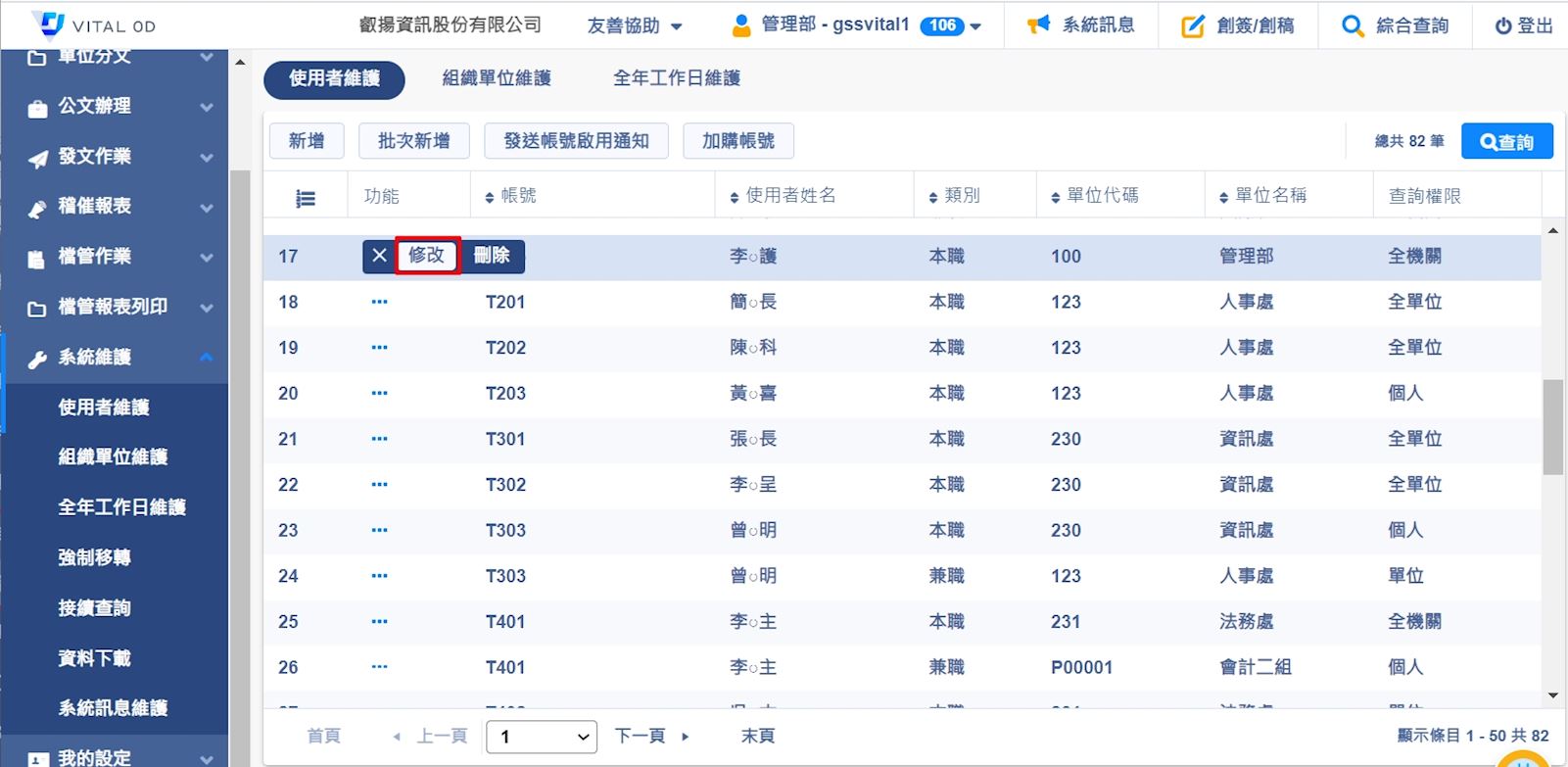The height and width of the screenshot is (767, 1568).
Task: Open the page number dropdown
Action: [x=542, y=737]
